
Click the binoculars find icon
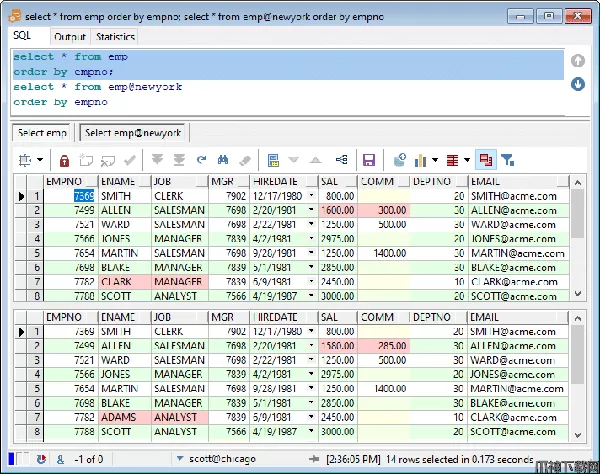pyautogui.click(x=225, y=160)
